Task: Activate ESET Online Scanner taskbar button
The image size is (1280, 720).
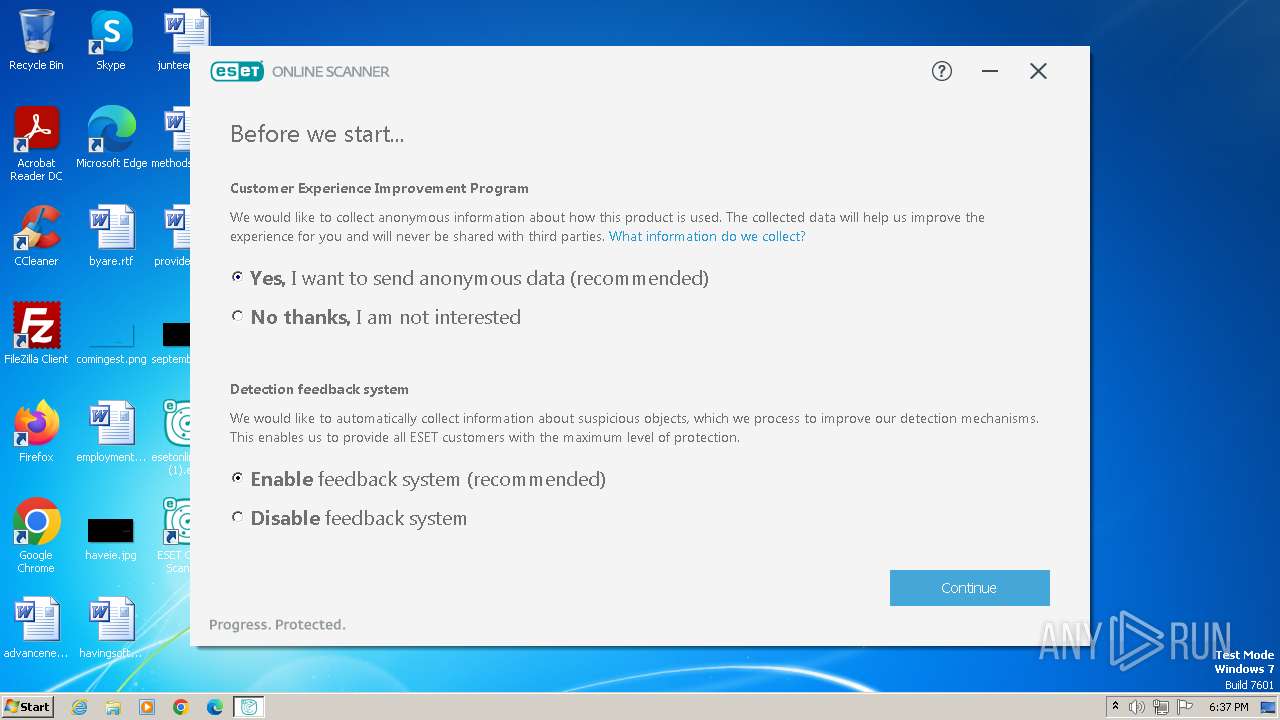Action: click(x=249, y=707)
